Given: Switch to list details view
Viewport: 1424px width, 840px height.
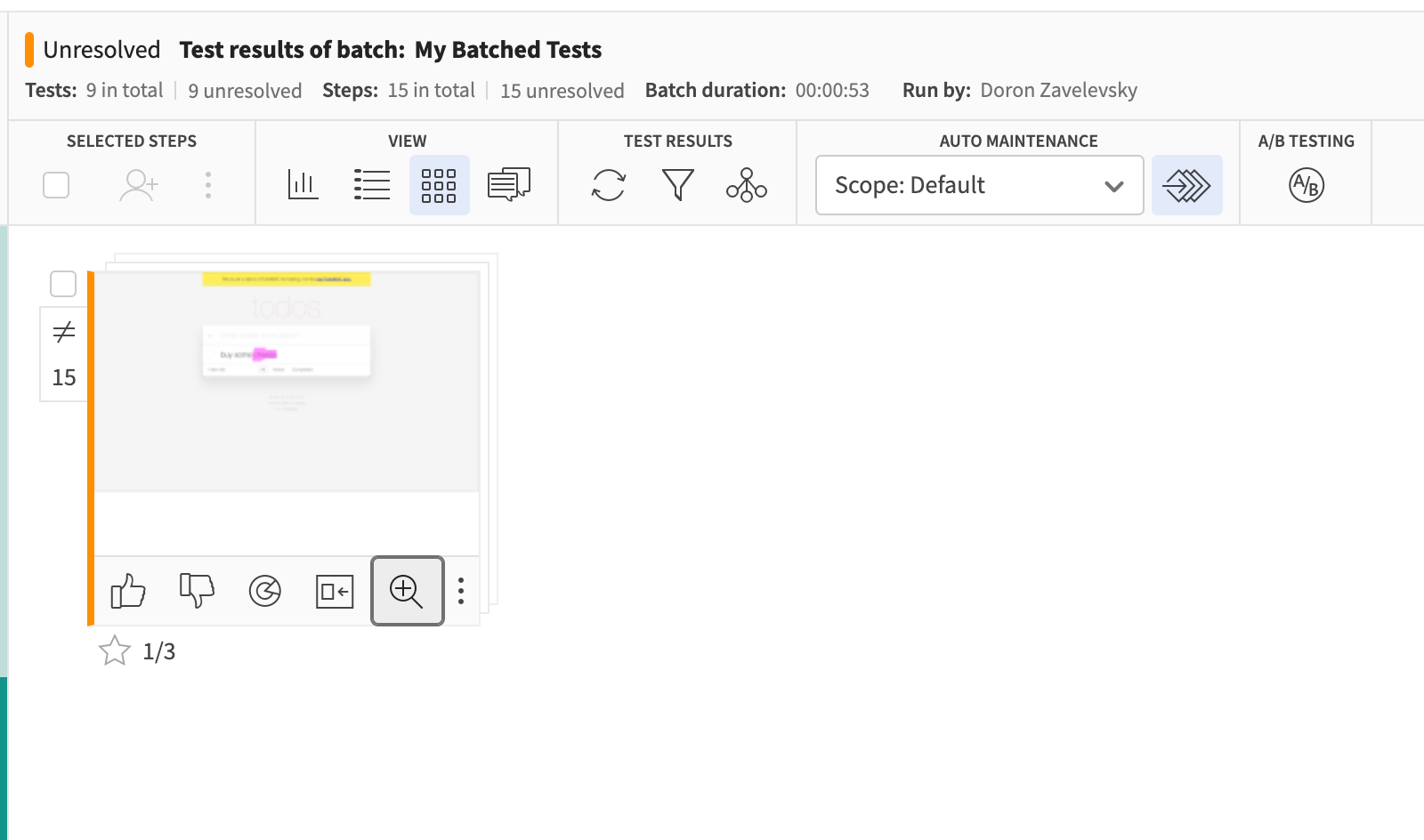Looking at the screenshot, I should pos(372,185).
